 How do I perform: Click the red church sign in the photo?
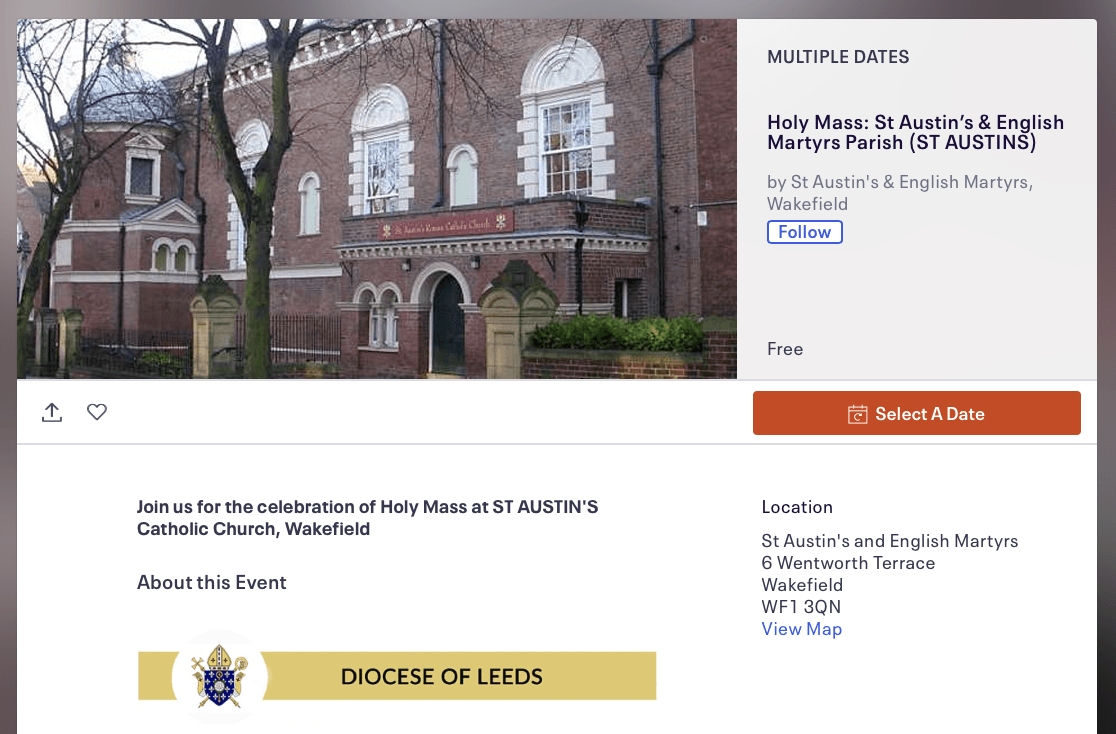pos(446,225)
